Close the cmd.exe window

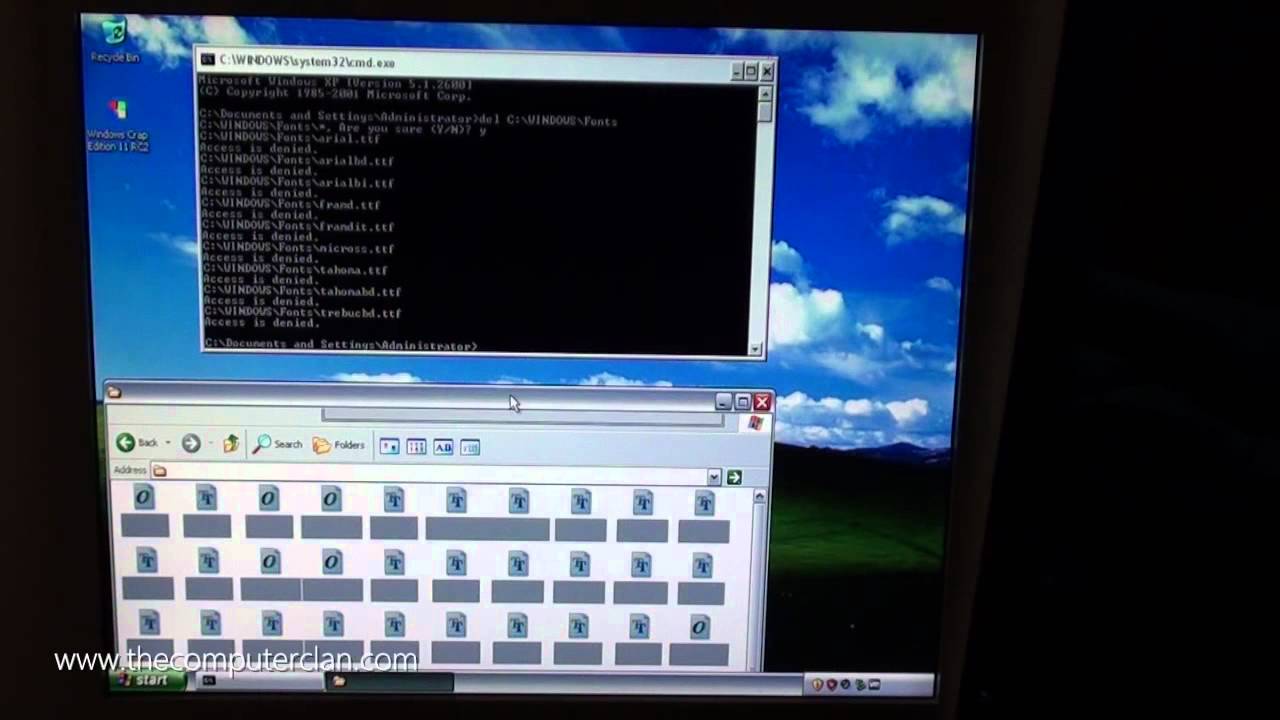coord(767,72)
